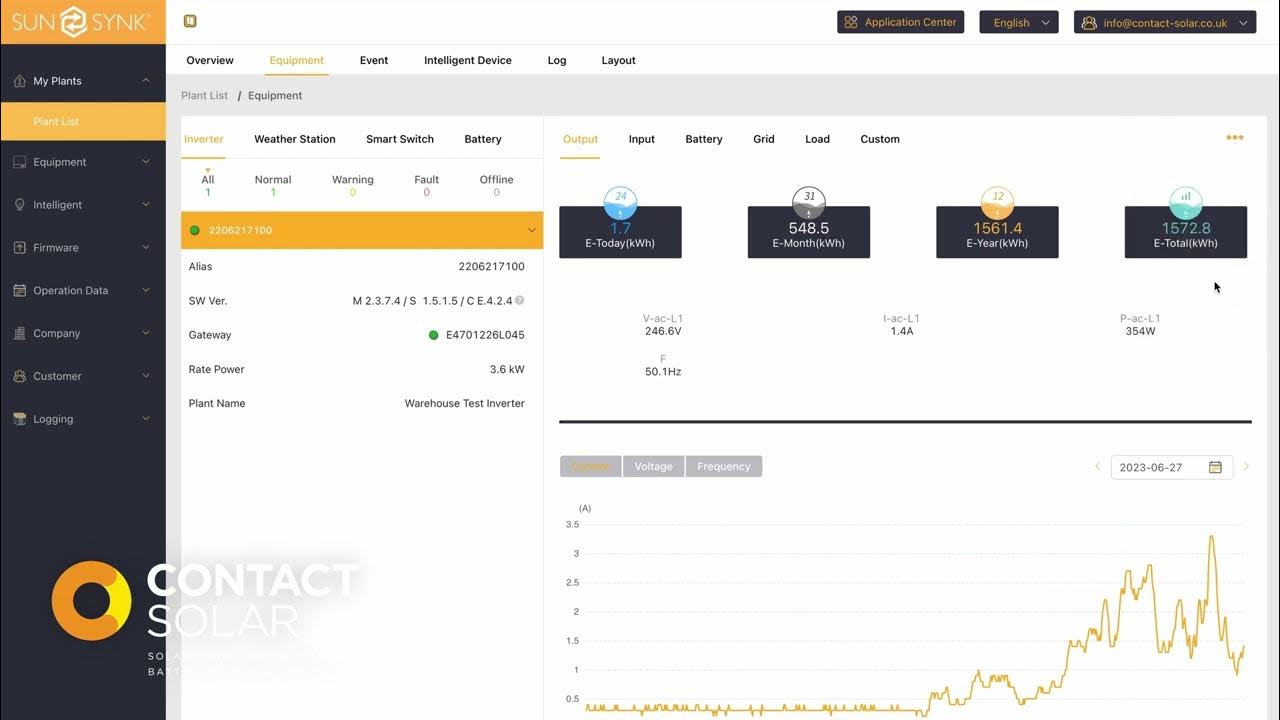Select the Smart Switch tab
Image resolution: width=1280 pixels, height=720 pixels.
click(x=400, y=139)
